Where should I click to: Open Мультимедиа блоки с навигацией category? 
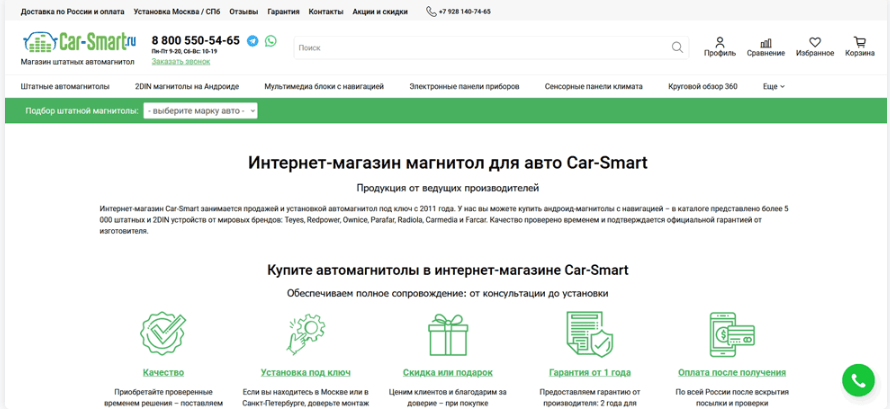[324, 87]
